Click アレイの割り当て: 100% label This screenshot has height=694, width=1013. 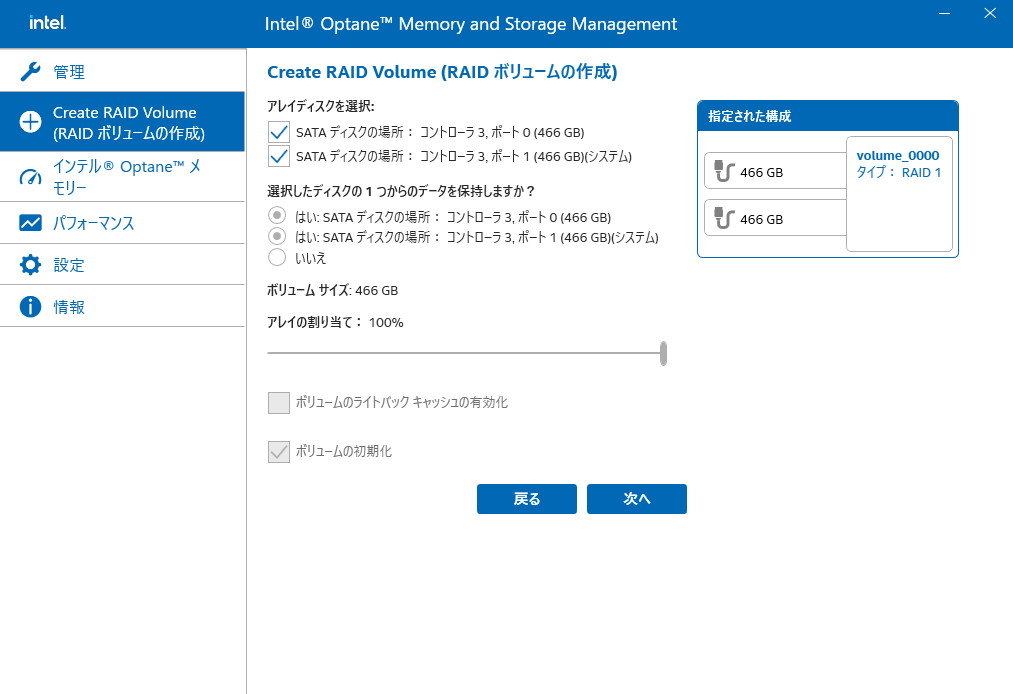335,322
